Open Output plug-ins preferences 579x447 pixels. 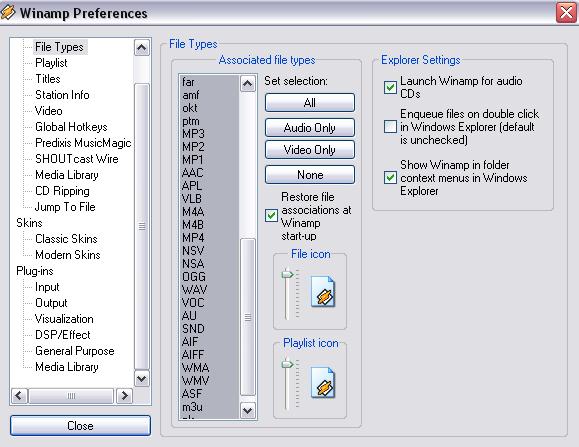(x=51, y=303)
